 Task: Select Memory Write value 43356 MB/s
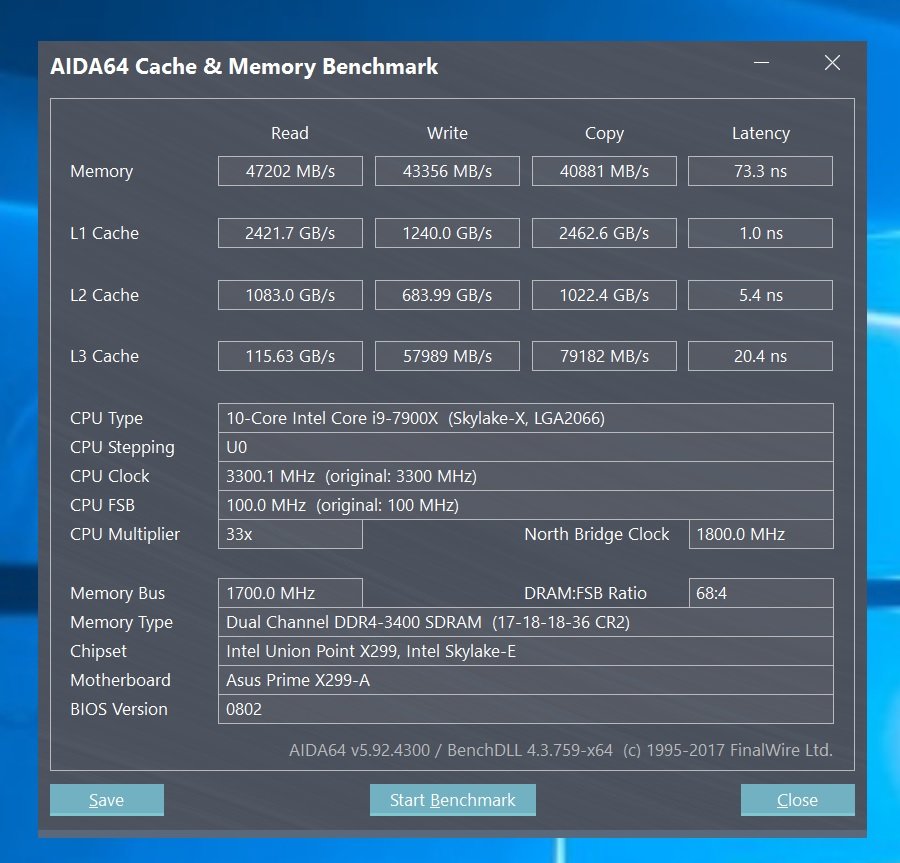click(447, 171)
